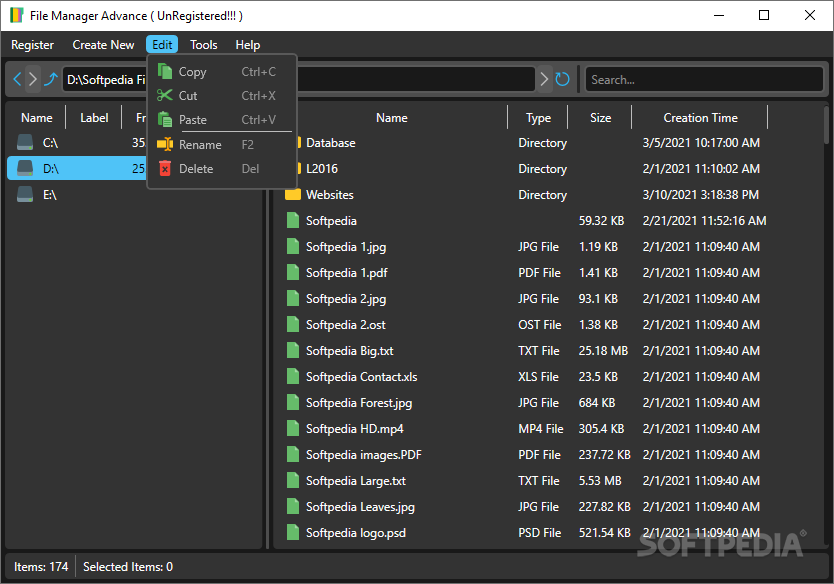The width and height of the screenshot is (834, 584).
Task: Open the address bar go arrow
Action: pyautogui.click(x=544, y=79)
